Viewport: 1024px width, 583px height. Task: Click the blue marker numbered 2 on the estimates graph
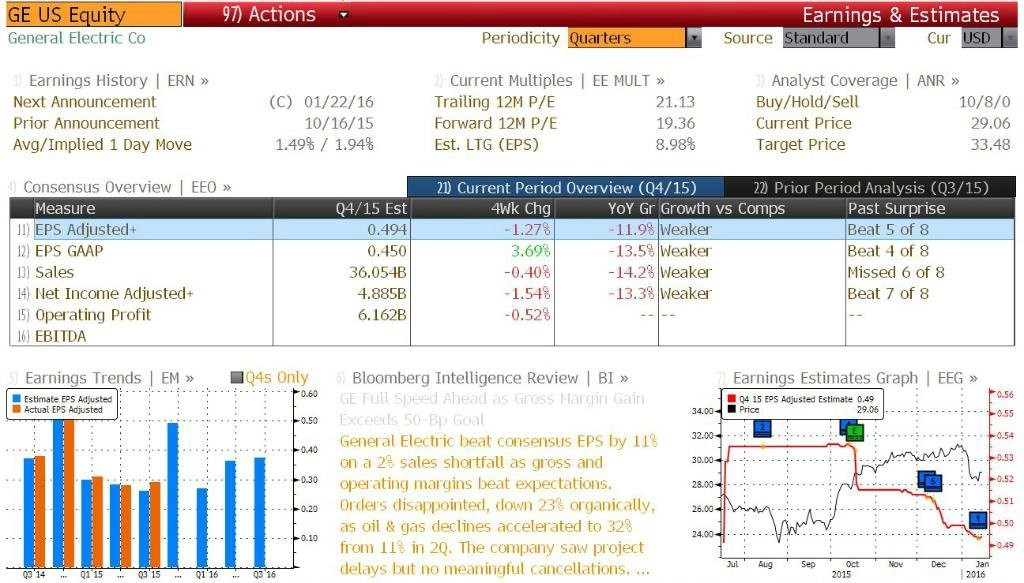762,428
